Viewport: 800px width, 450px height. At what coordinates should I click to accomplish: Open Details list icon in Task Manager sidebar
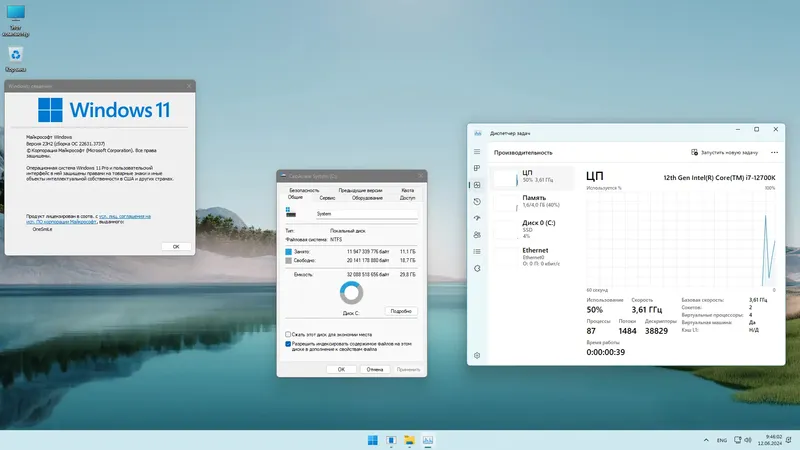[x=477, y=252]
